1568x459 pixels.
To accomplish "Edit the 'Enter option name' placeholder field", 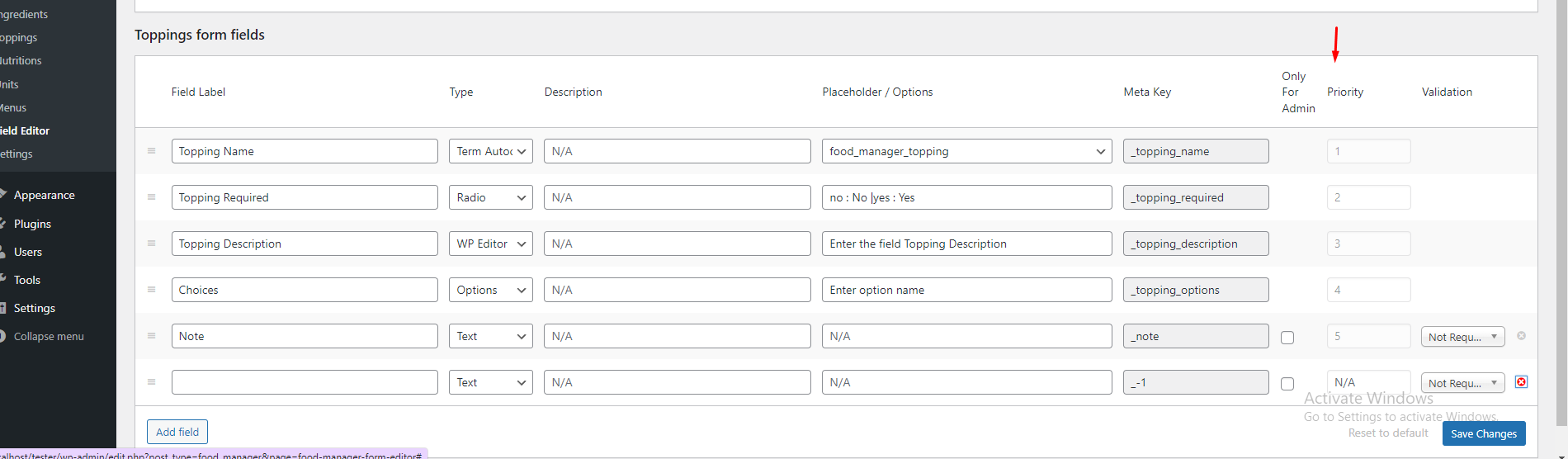I will coord(966,290).
